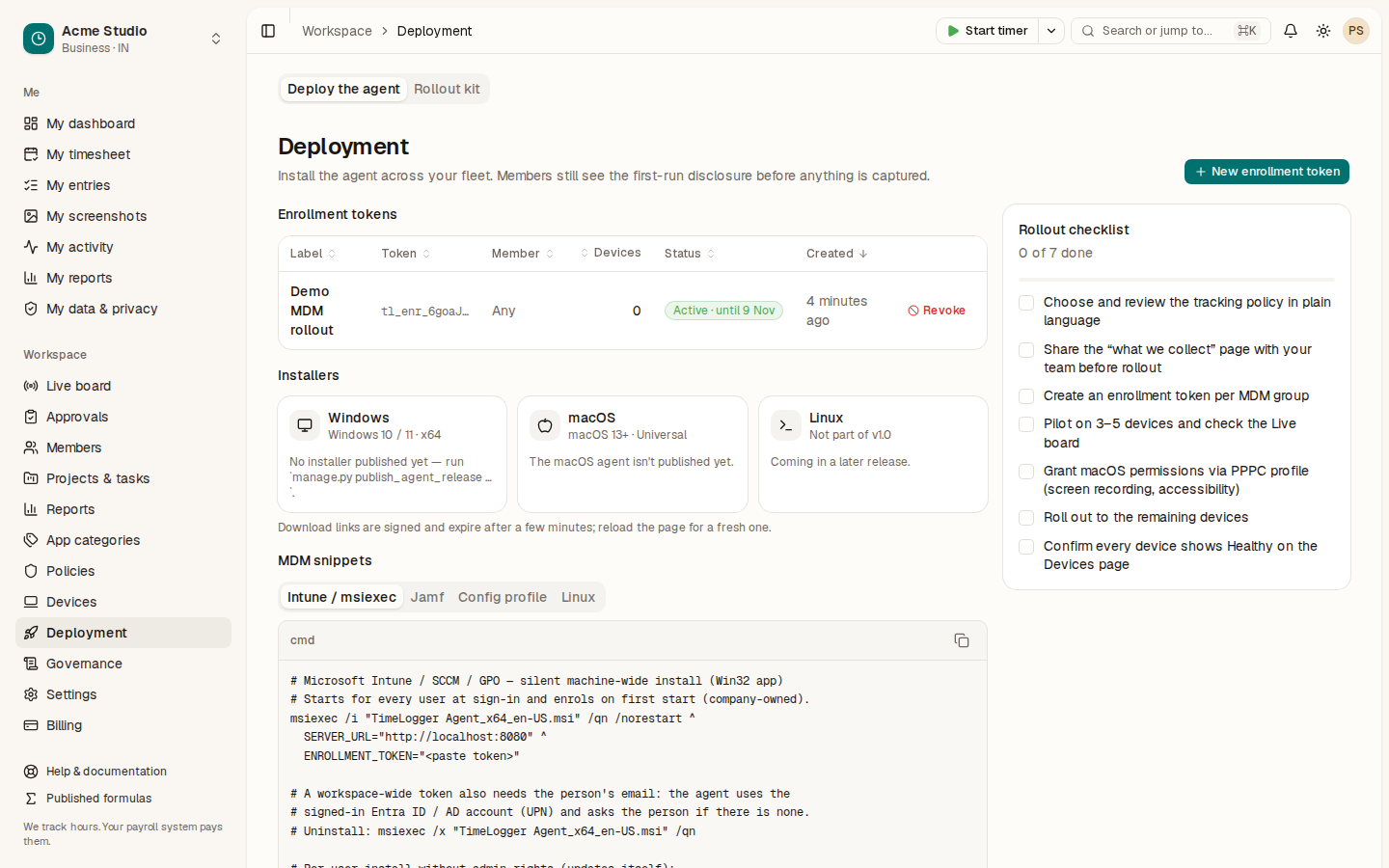Copy the cmd snippet to clipboard
The width and height of the screenshot is (1389, 868).
pyautogui.click(x=962, y=640)
